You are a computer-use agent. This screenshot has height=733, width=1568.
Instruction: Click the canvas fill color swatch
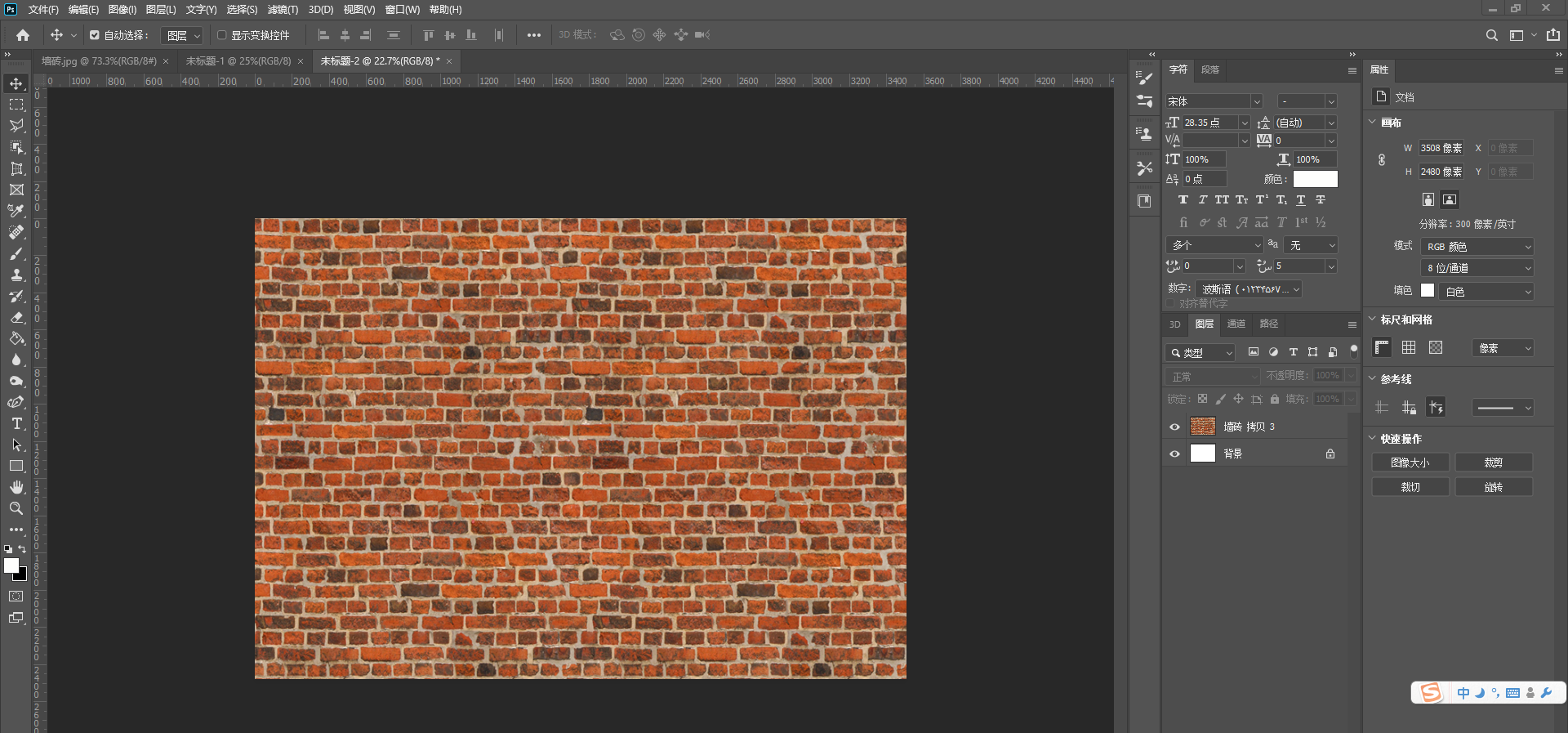pyautogui.click(x=1428, y=290)
